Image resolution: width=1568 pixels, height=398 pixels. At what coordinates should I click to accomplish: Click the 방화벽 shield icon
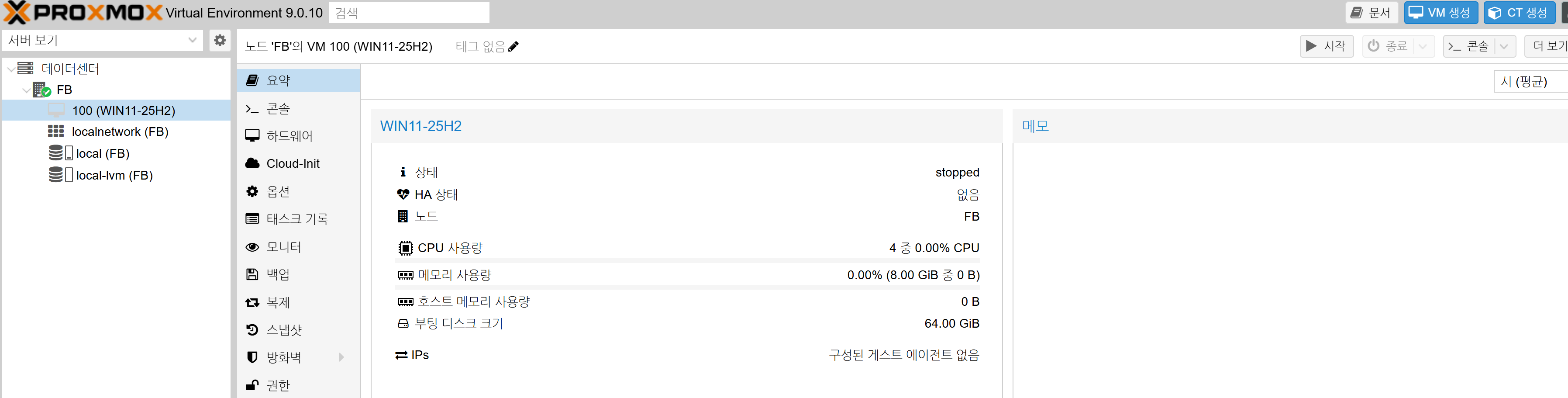tap(252, 357)
